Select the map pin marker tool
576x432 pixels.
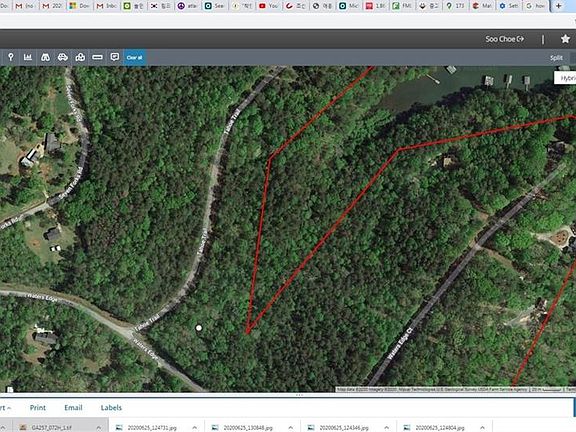[x=11, y=57]
